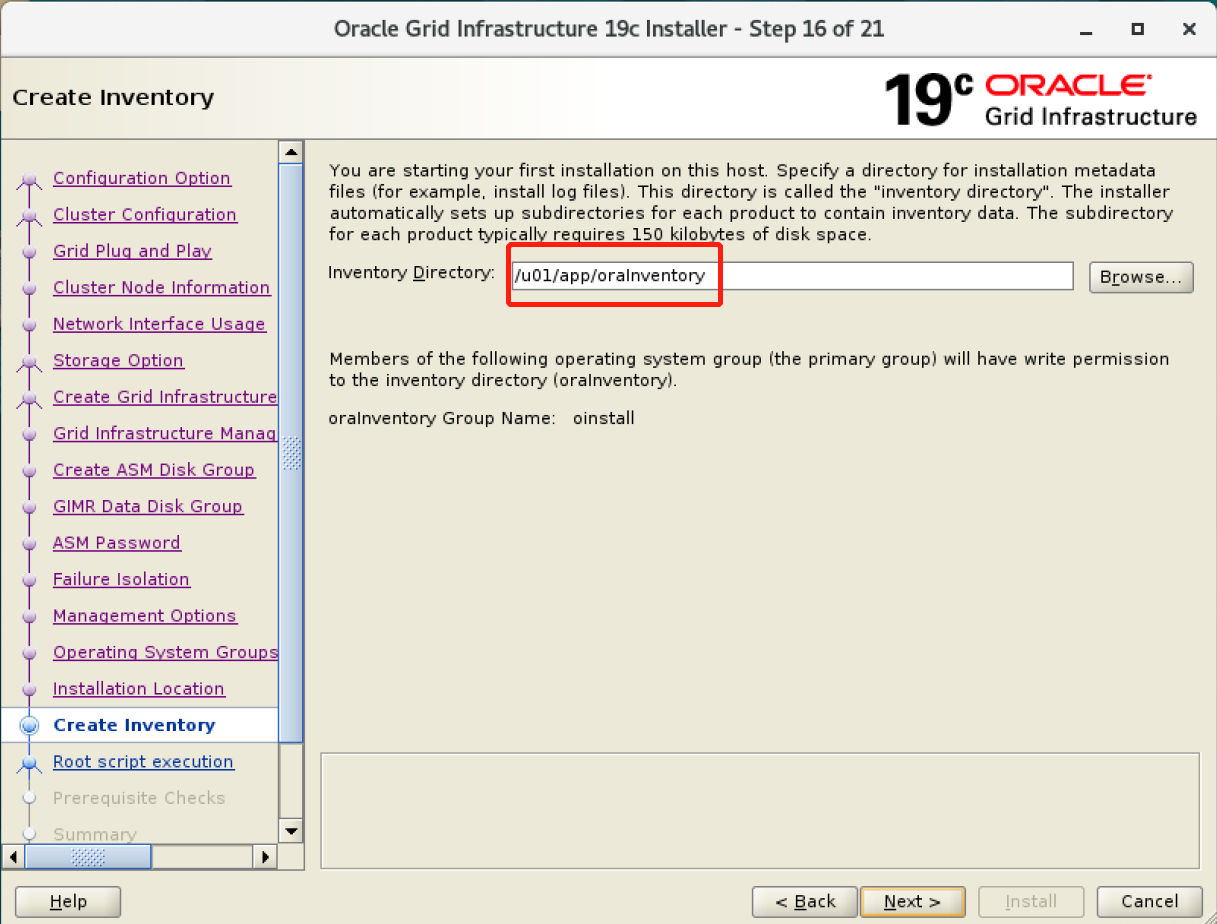The image size is (1217, 924).
Task: Return to Installation Location step
Action: tap(139, 689)
